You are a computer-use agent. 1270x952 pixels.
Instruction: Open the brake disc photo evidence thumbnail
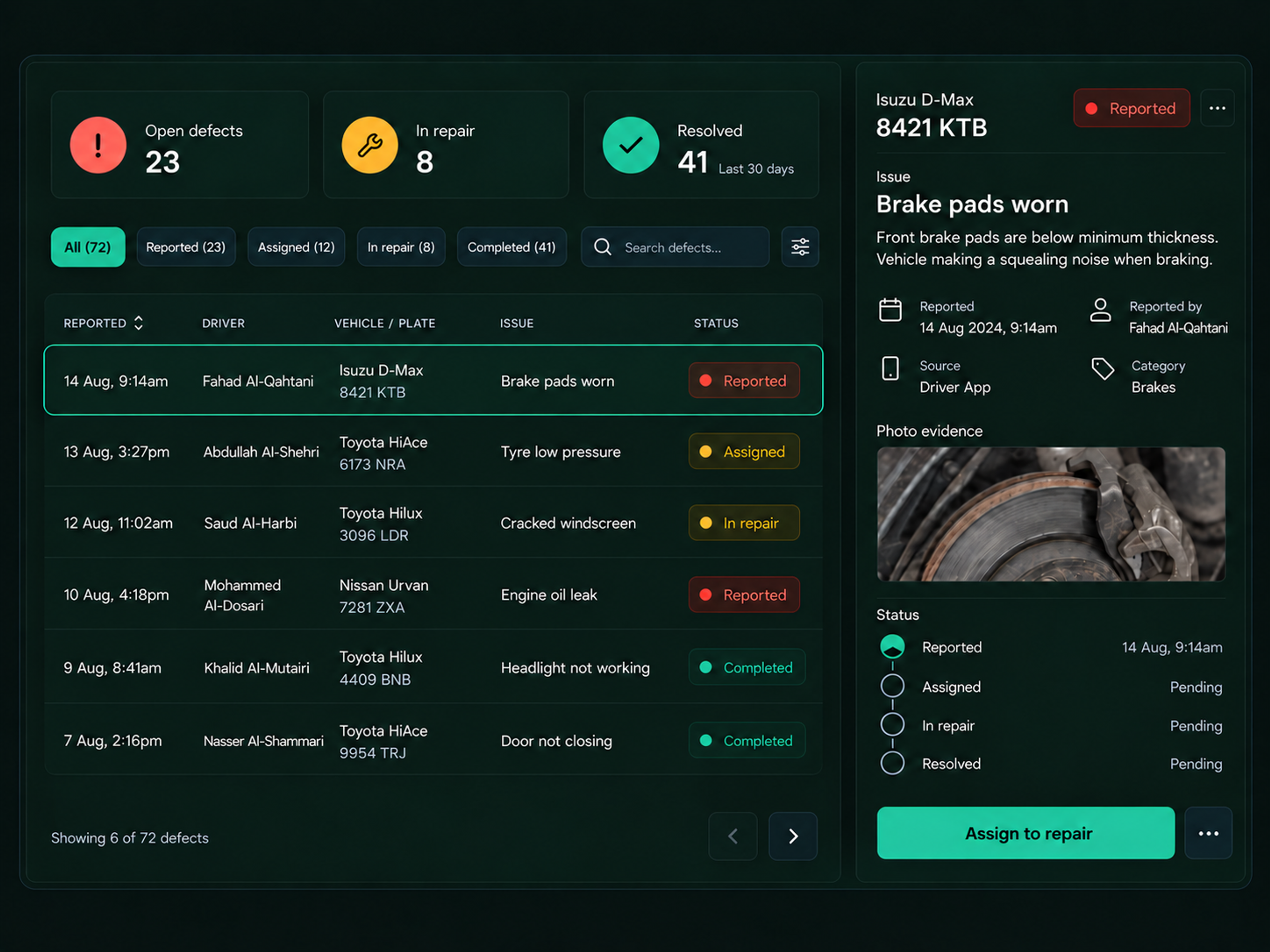click(1051, 514)
